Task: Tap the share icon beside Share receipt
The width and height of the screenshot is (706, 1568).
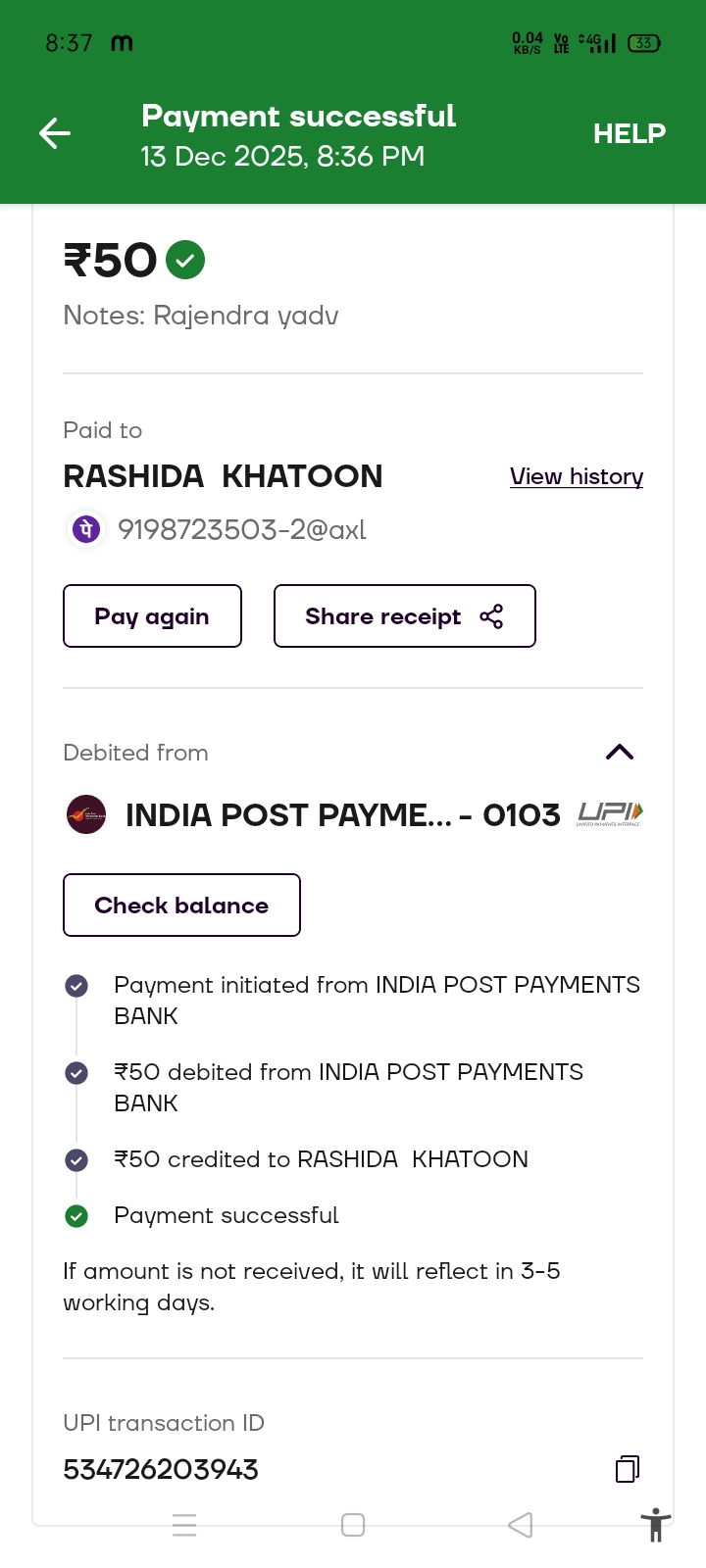Action: click(491, 616)
